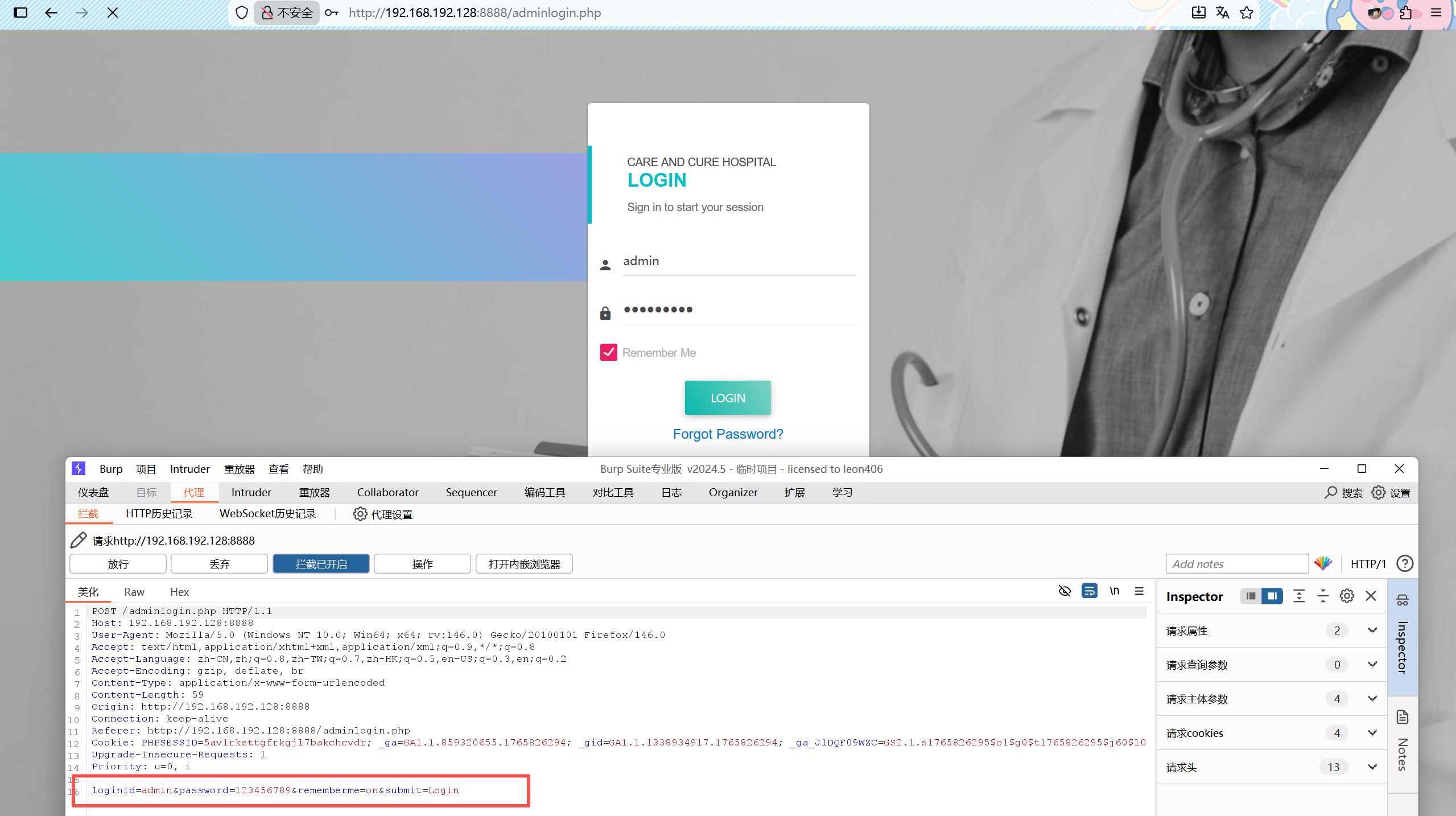Click the rainbow highlight color picker
Image resolution: width=1456 pixels, height=816 pixels.
click(x=1323, y=563)
